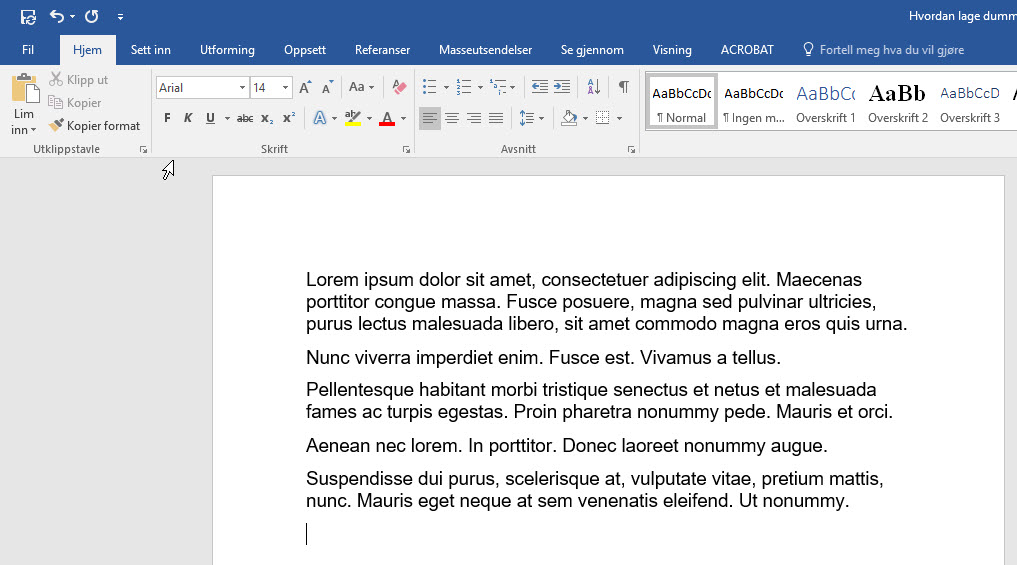
Task: Increase font size with the grow icon
Action: pos(306,88)
